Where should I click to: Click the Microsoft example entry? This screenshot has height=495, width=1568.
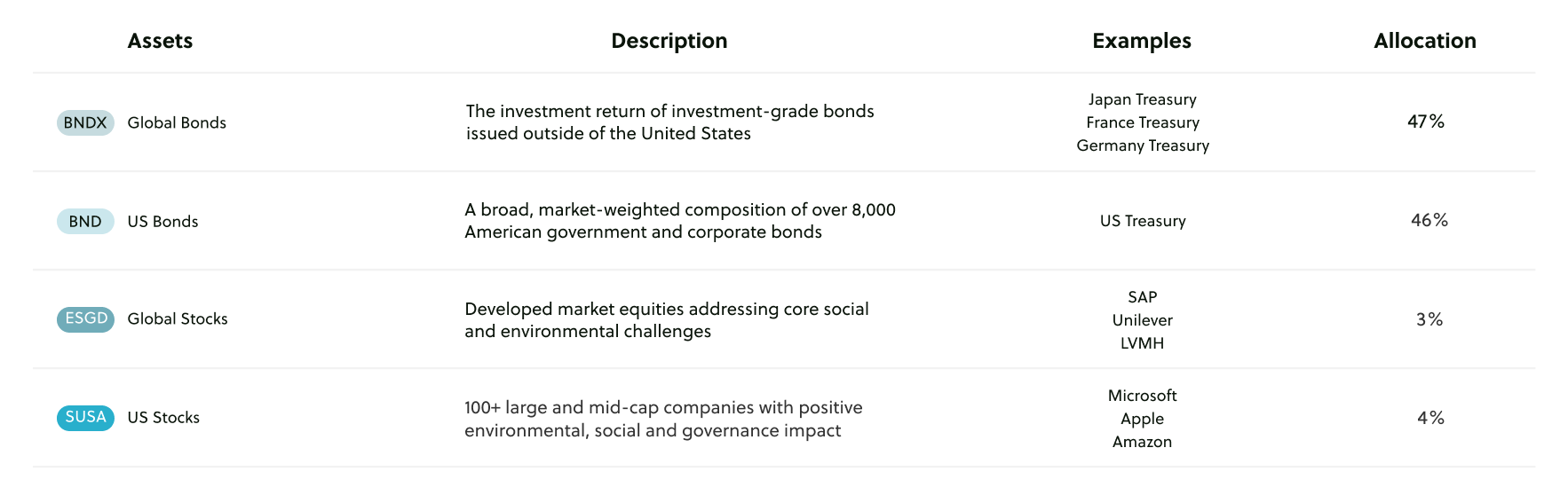1142,396
